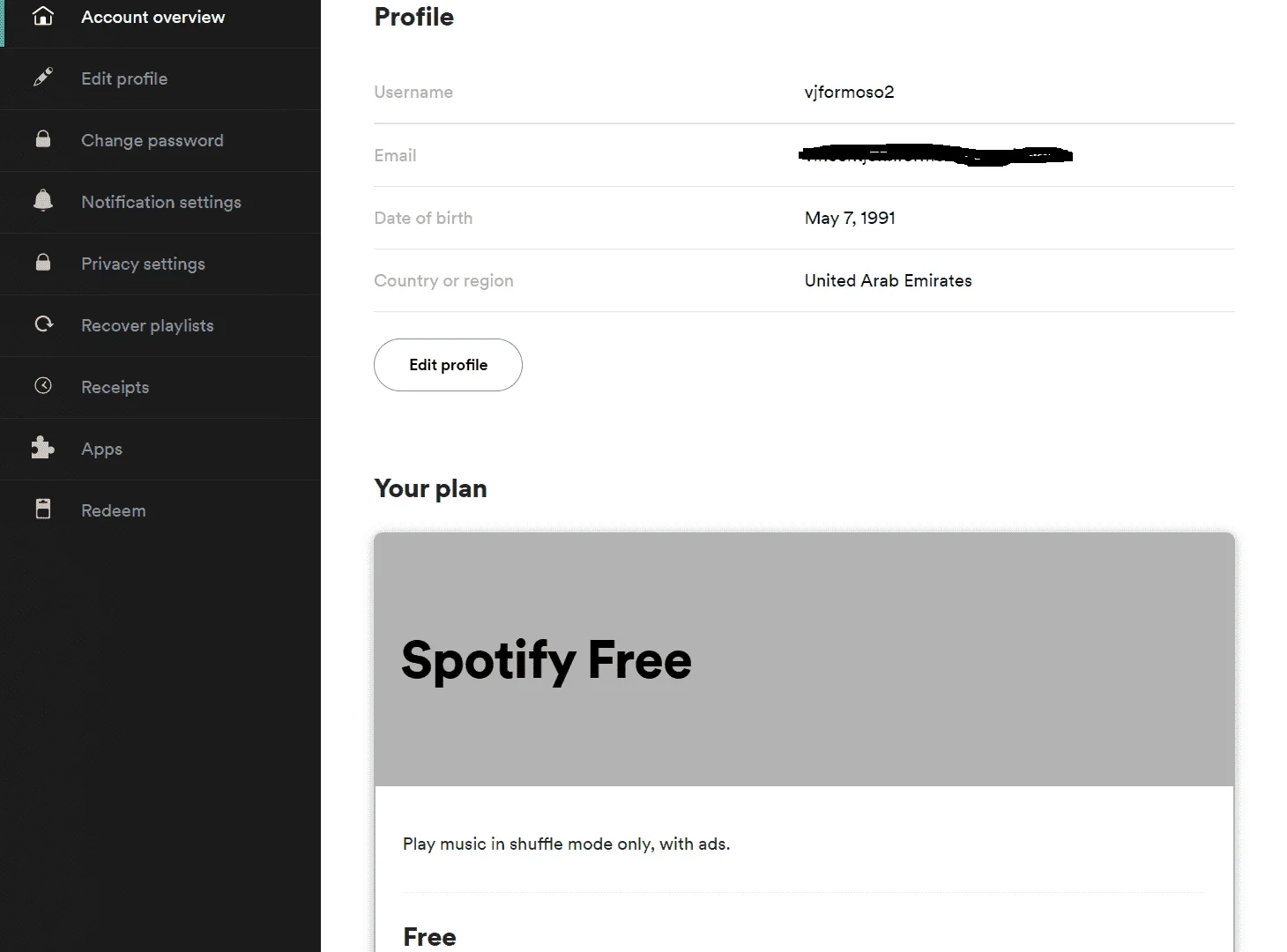Click the Spotify Free plan card banner

[x=804, y=659]
